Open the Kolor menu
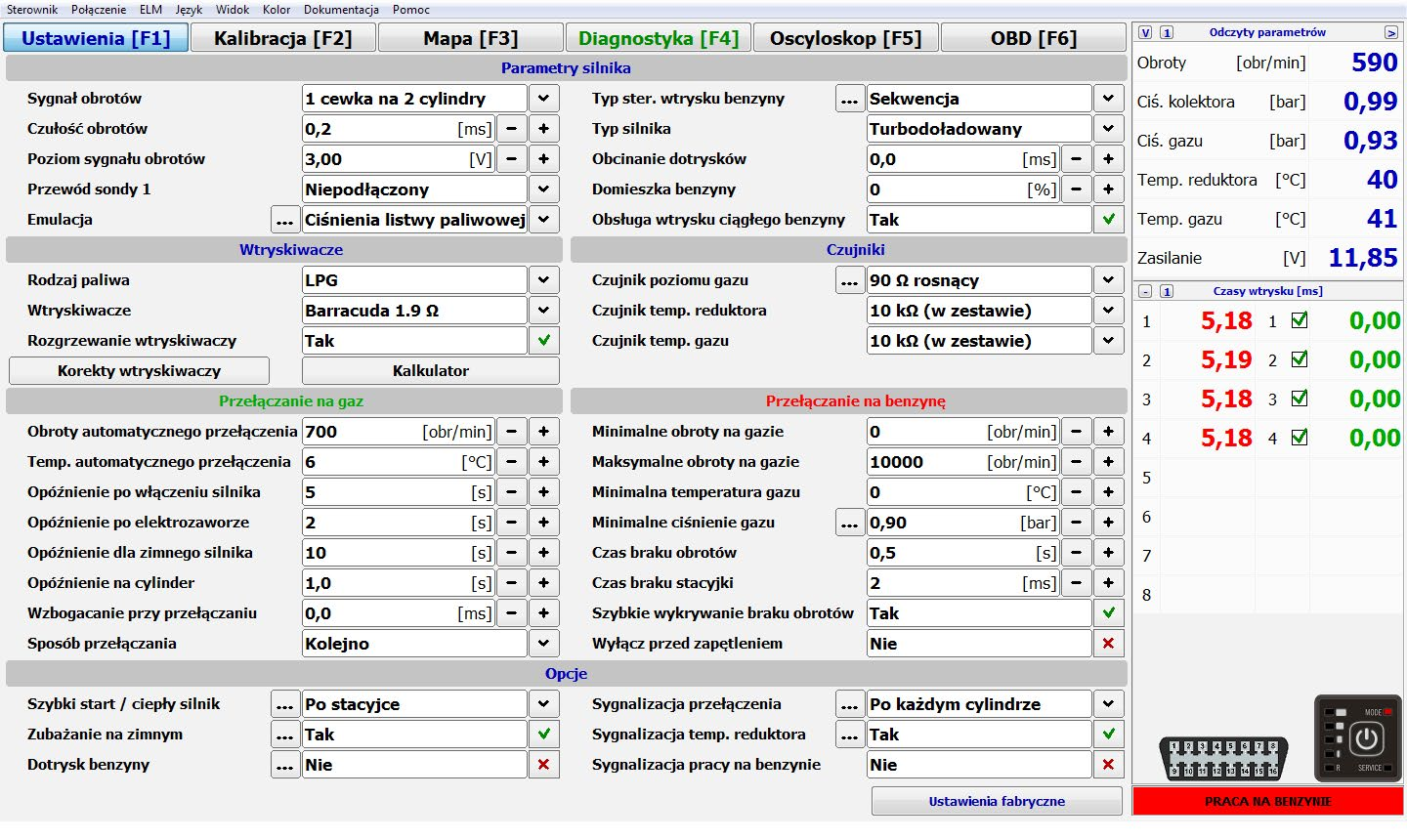The height and width of the screenshot is (840, 1407). (x=277, y=9)
